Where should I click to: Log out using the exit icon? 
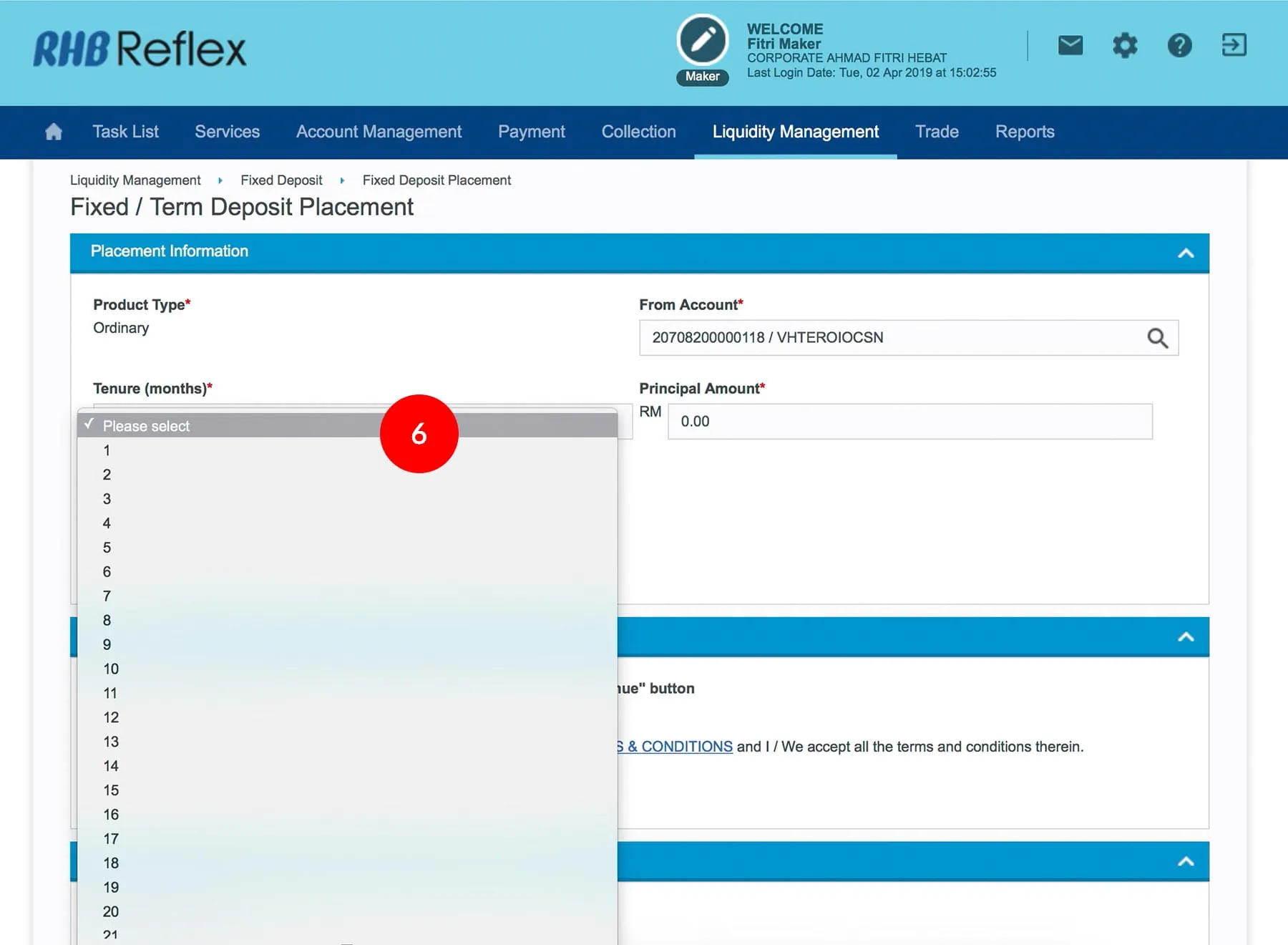1234,45
